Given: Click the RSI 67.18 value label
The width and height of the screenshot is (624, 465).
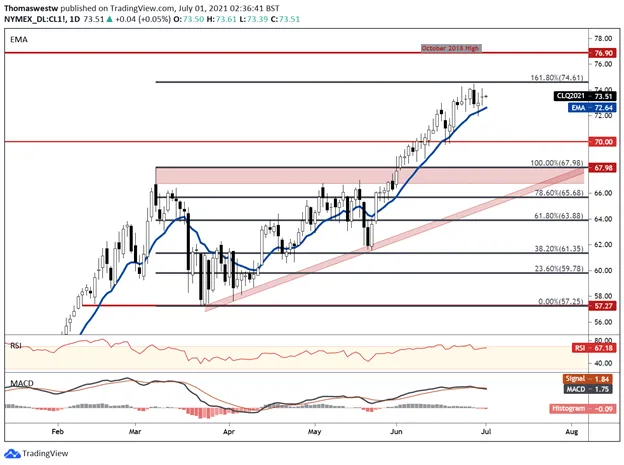Looking at the screenshot, I should tap(594, 348).
